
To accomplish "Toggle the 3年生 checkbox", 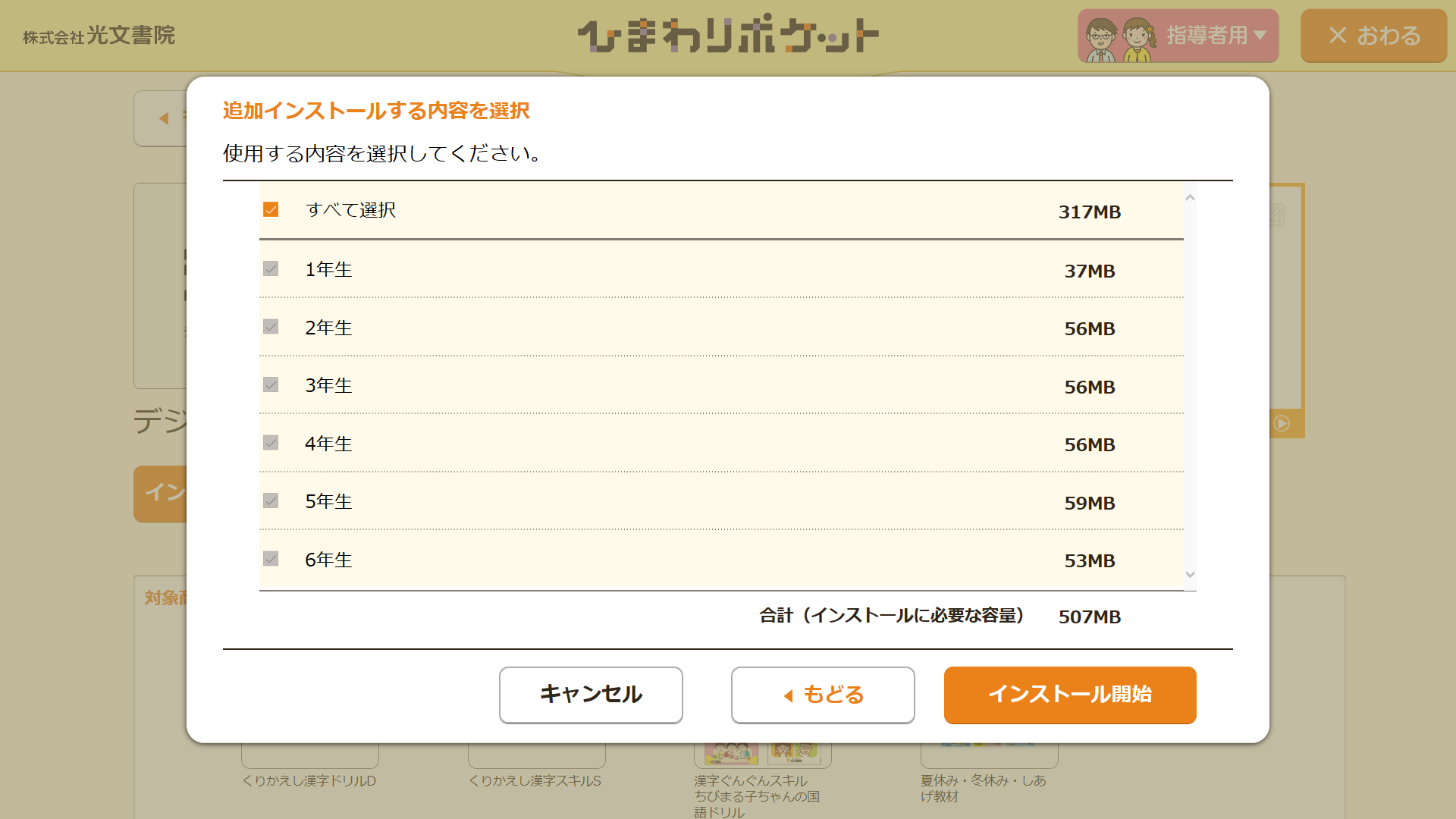I will pos(271,384).
